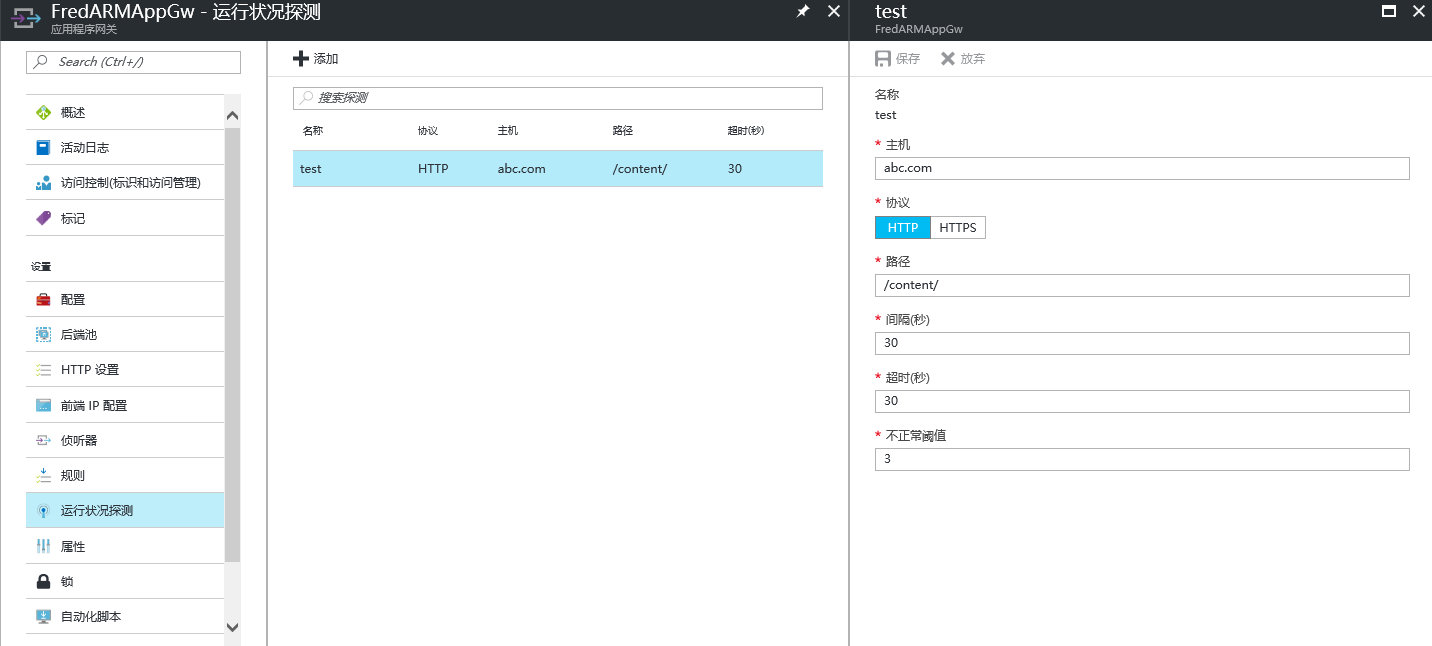
Task: Open the HTTP 设置 menu item
Action: click(x=90, y=370)
